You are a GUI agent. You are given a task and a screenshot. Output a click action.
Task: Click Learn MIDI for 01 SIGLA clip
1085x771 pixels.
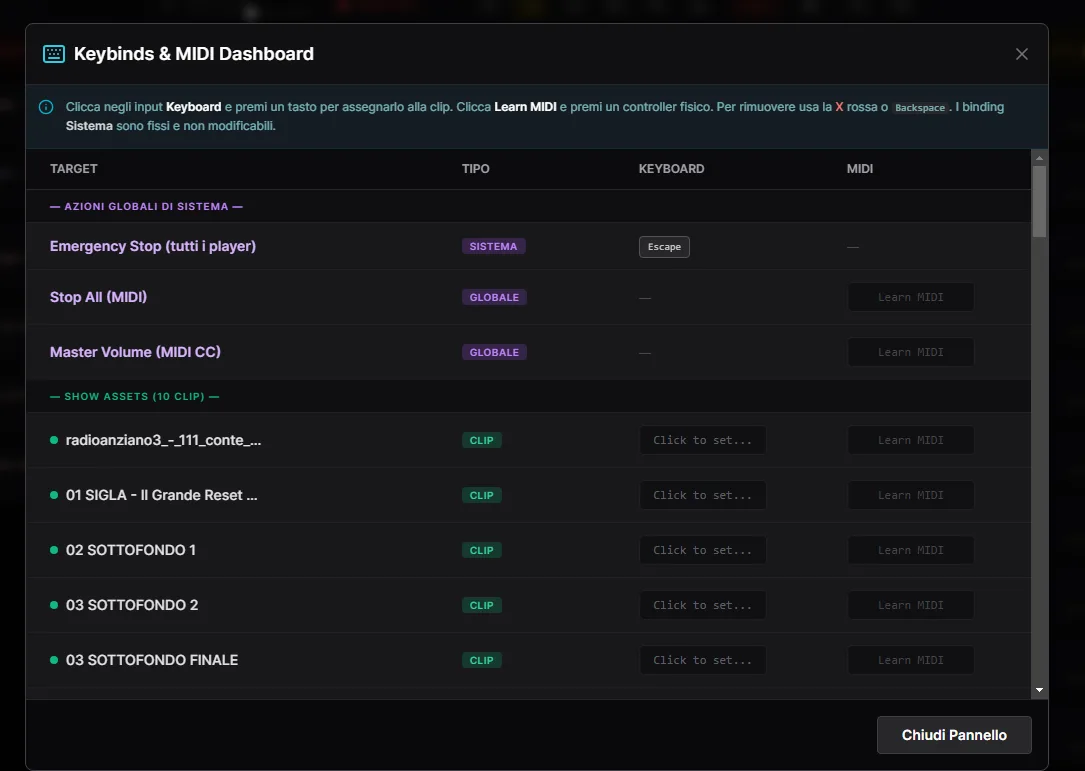point(911,495)
